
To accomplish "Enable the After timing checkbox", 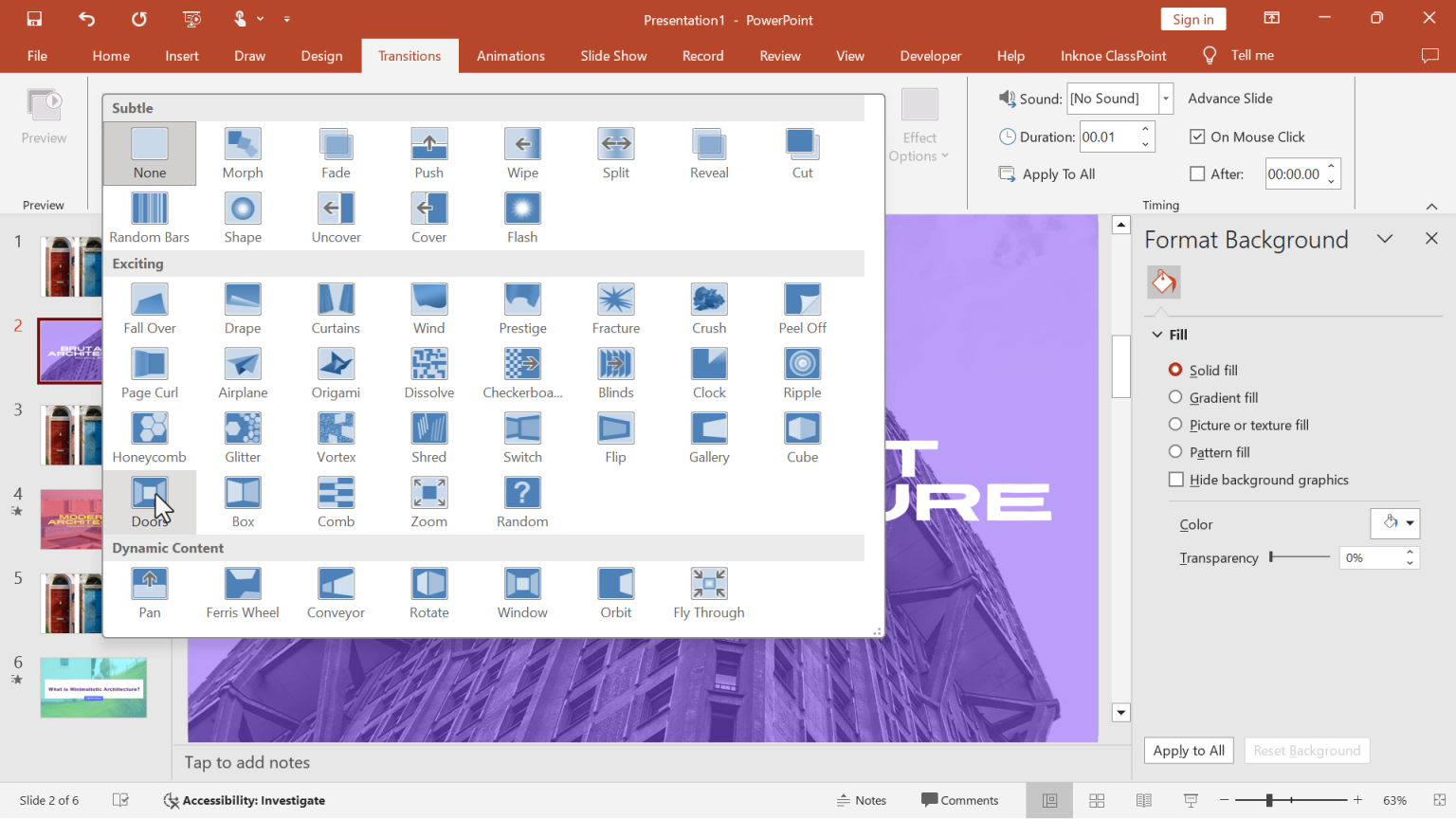I will point(1197,173).
